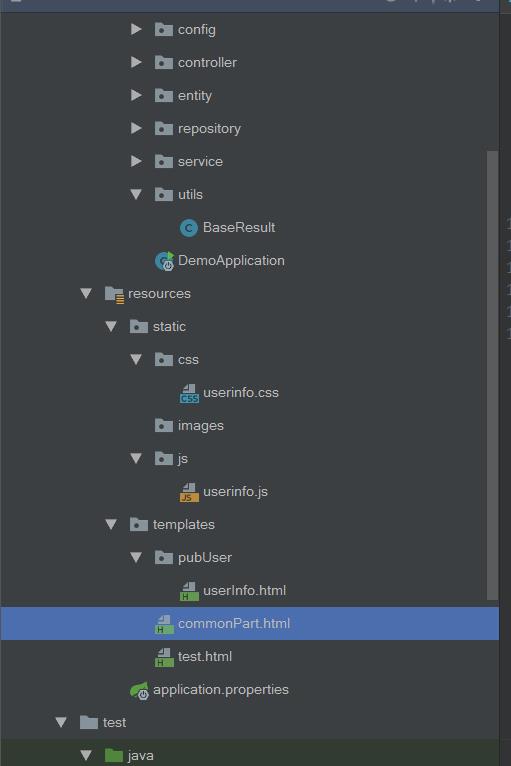511x766 pixels.
Task: Collapse the templates folder arrow
Action: pyautogui.click(x=111, y=524)
